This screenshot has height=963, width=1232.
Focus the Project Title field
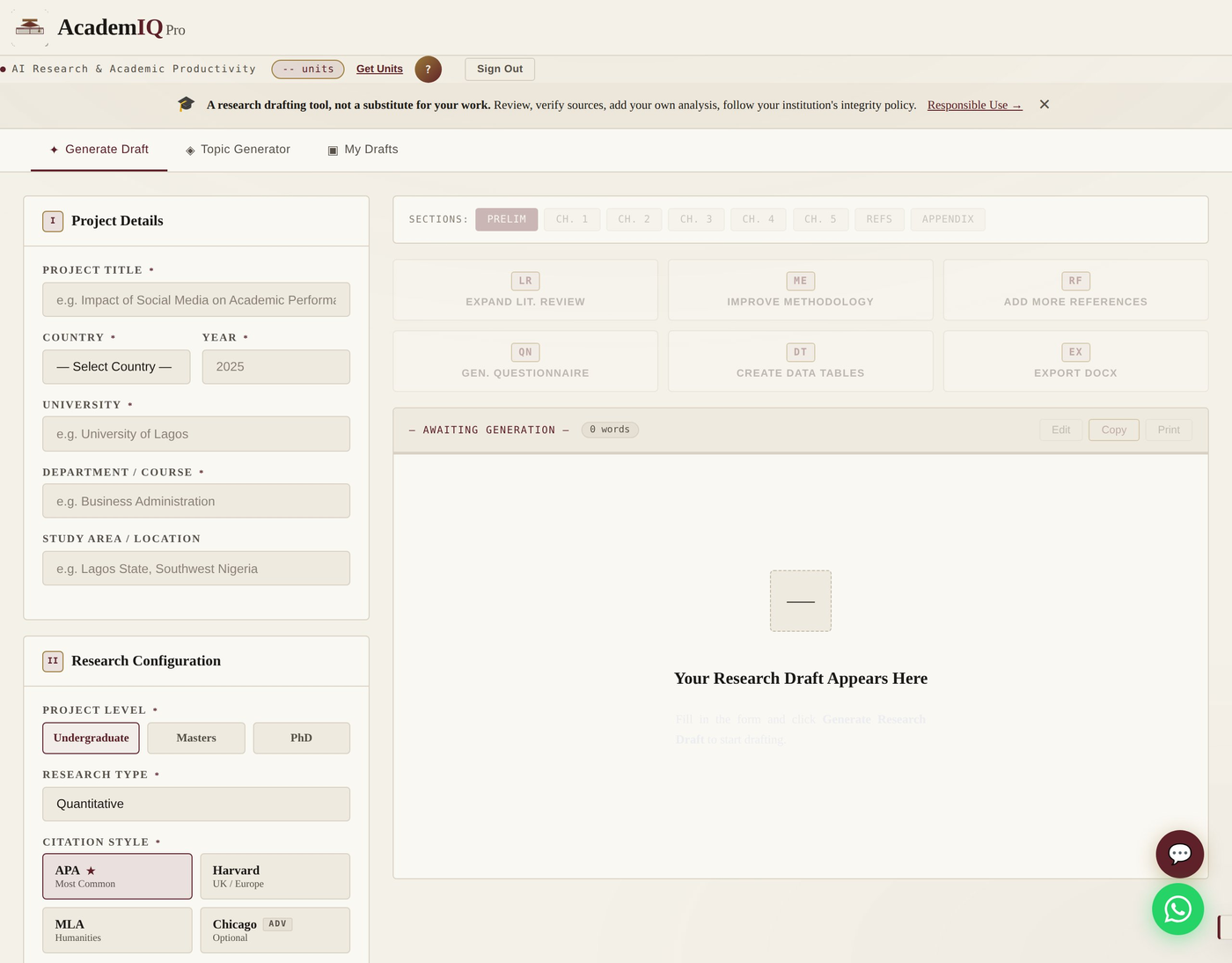(196, 299)
